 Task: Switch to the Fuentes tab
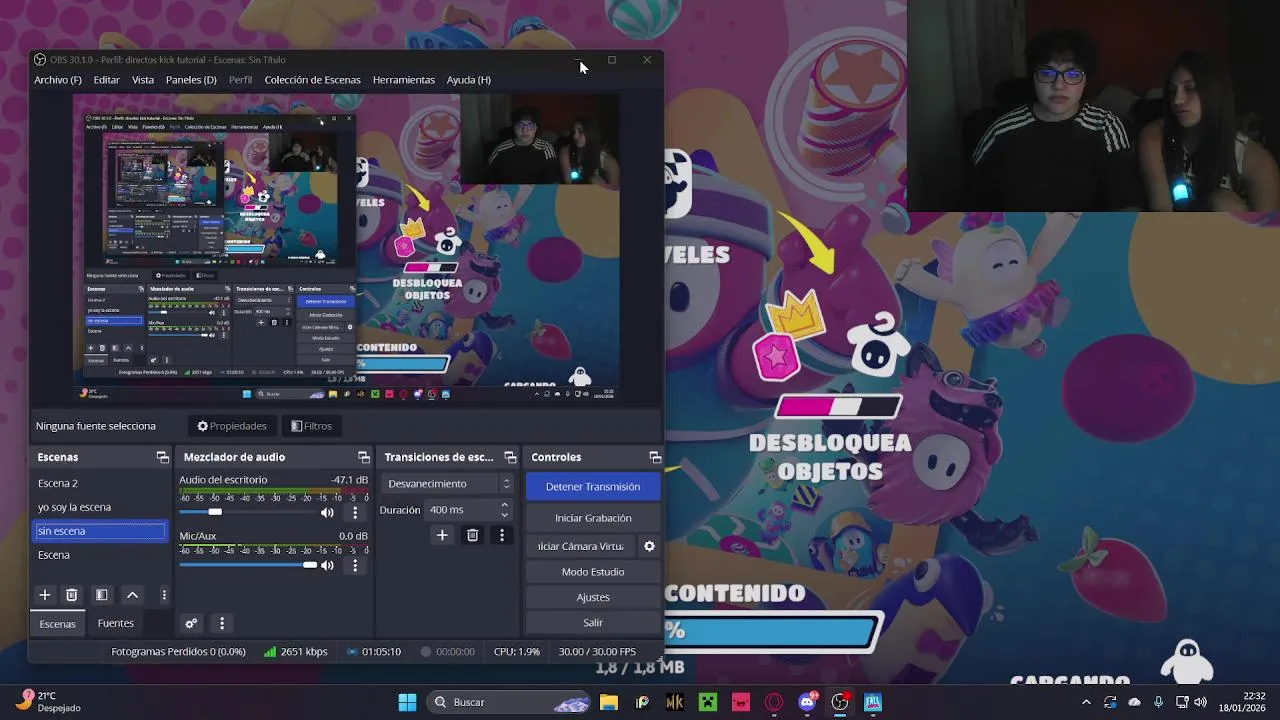tap(115, 623)
